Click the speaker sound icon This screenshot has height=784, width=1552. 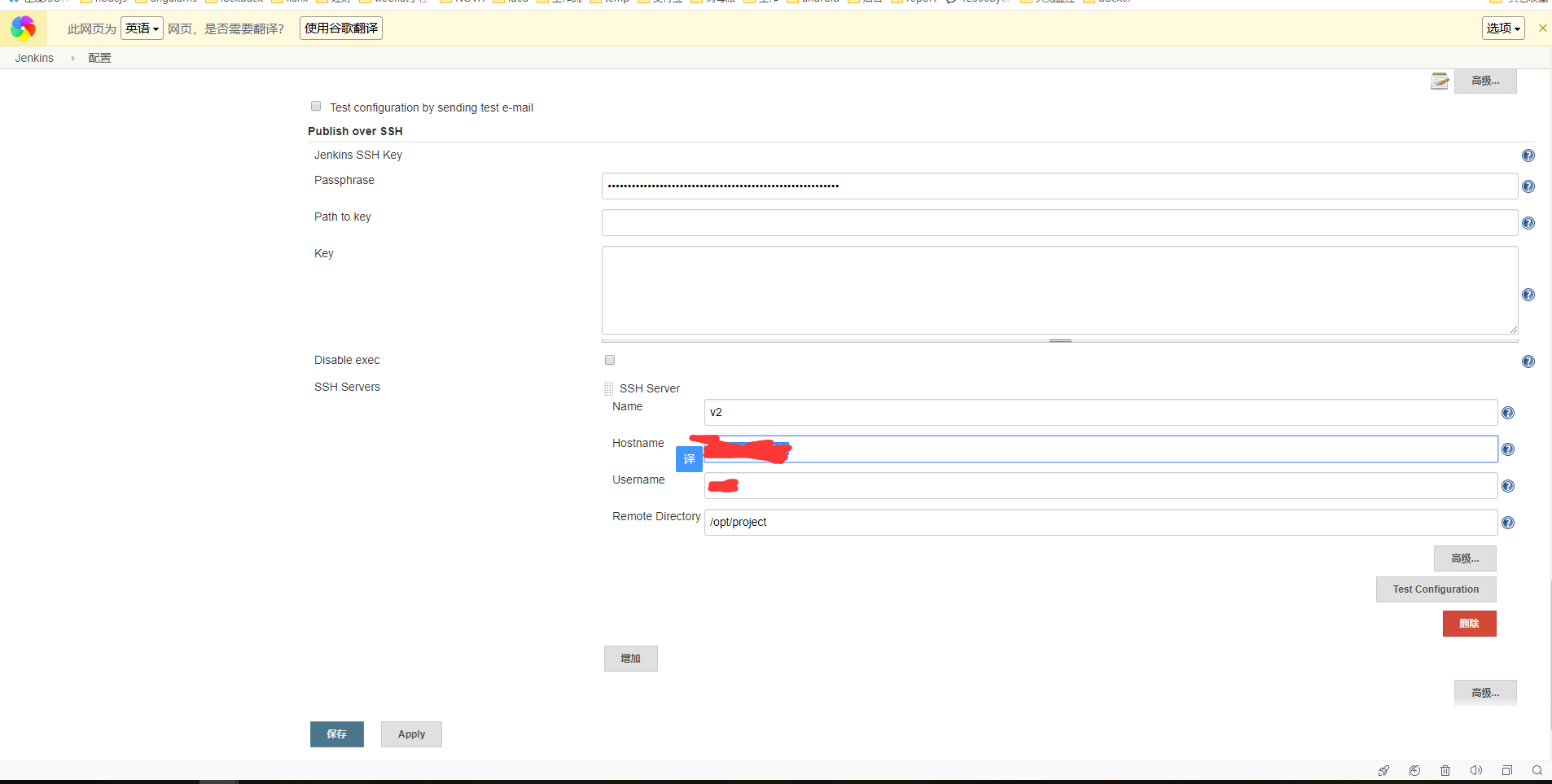(1475, 770)
